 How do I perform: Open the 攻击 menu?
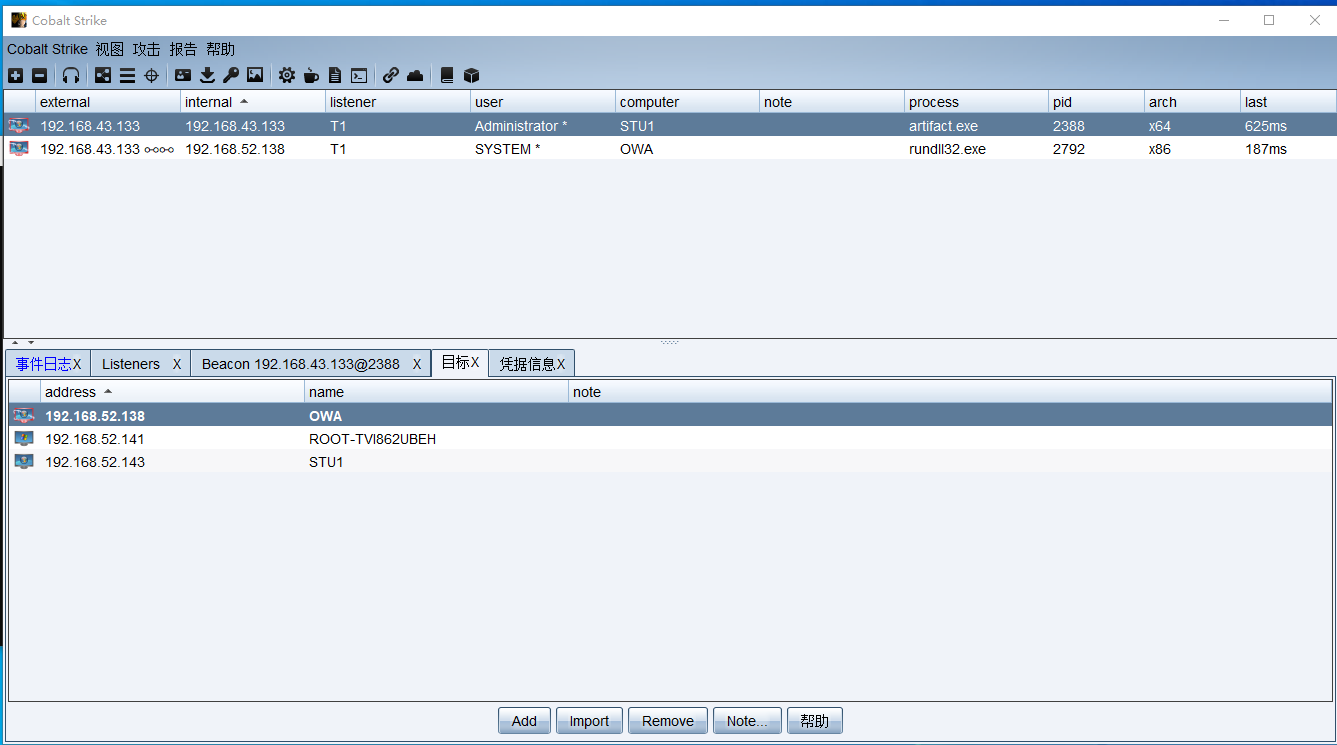147,49
